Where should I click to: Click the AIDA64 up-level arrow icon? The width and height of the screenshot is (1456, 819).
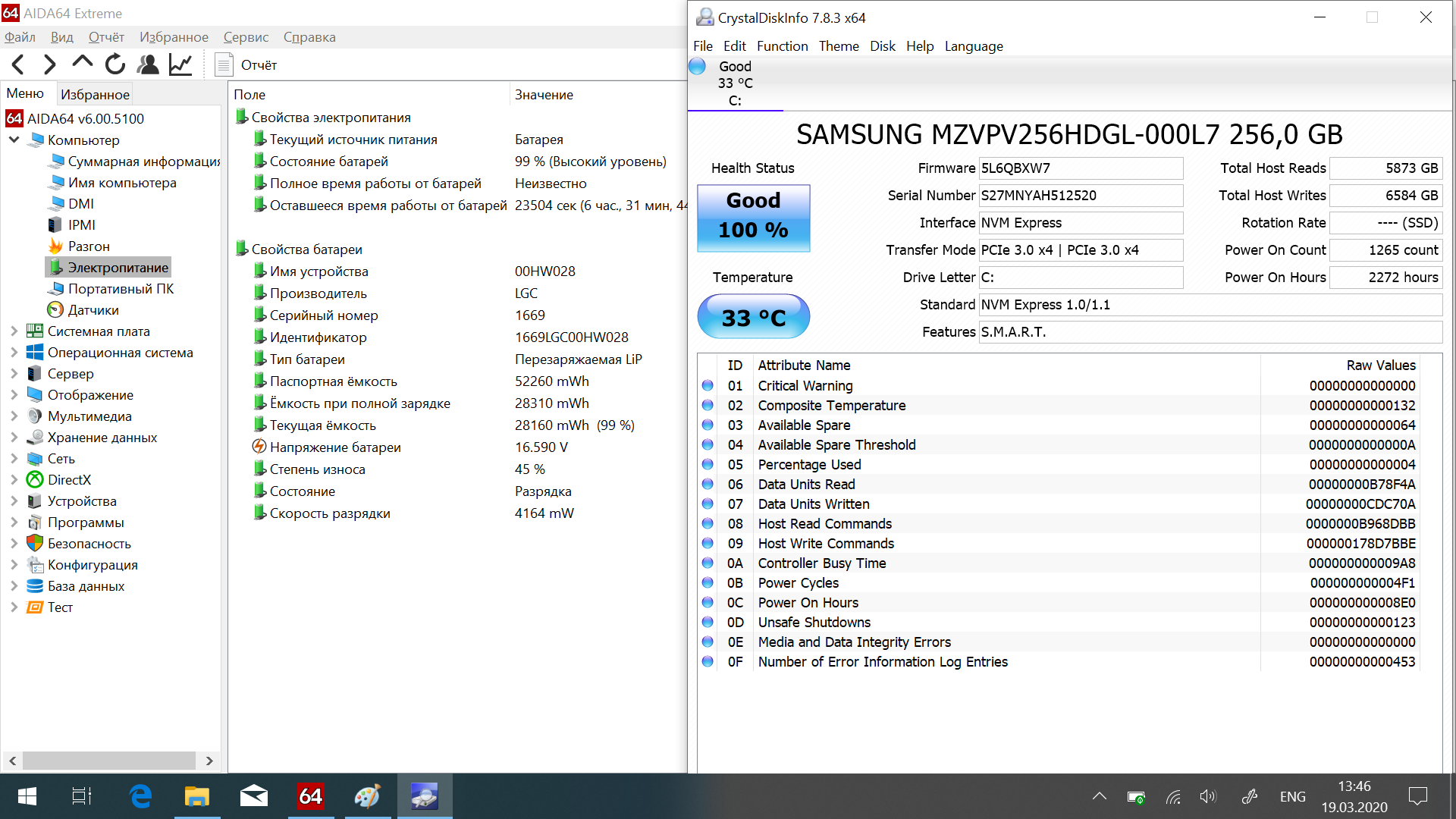pos(82,63)
